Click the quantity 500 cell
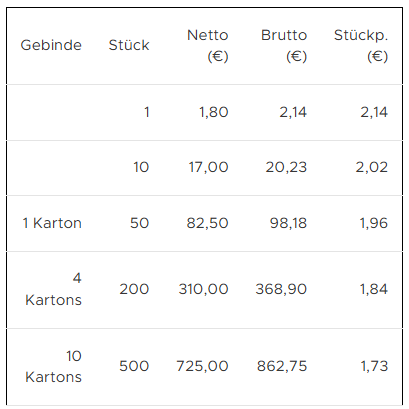Screen dimensions: 409x409 134,366
